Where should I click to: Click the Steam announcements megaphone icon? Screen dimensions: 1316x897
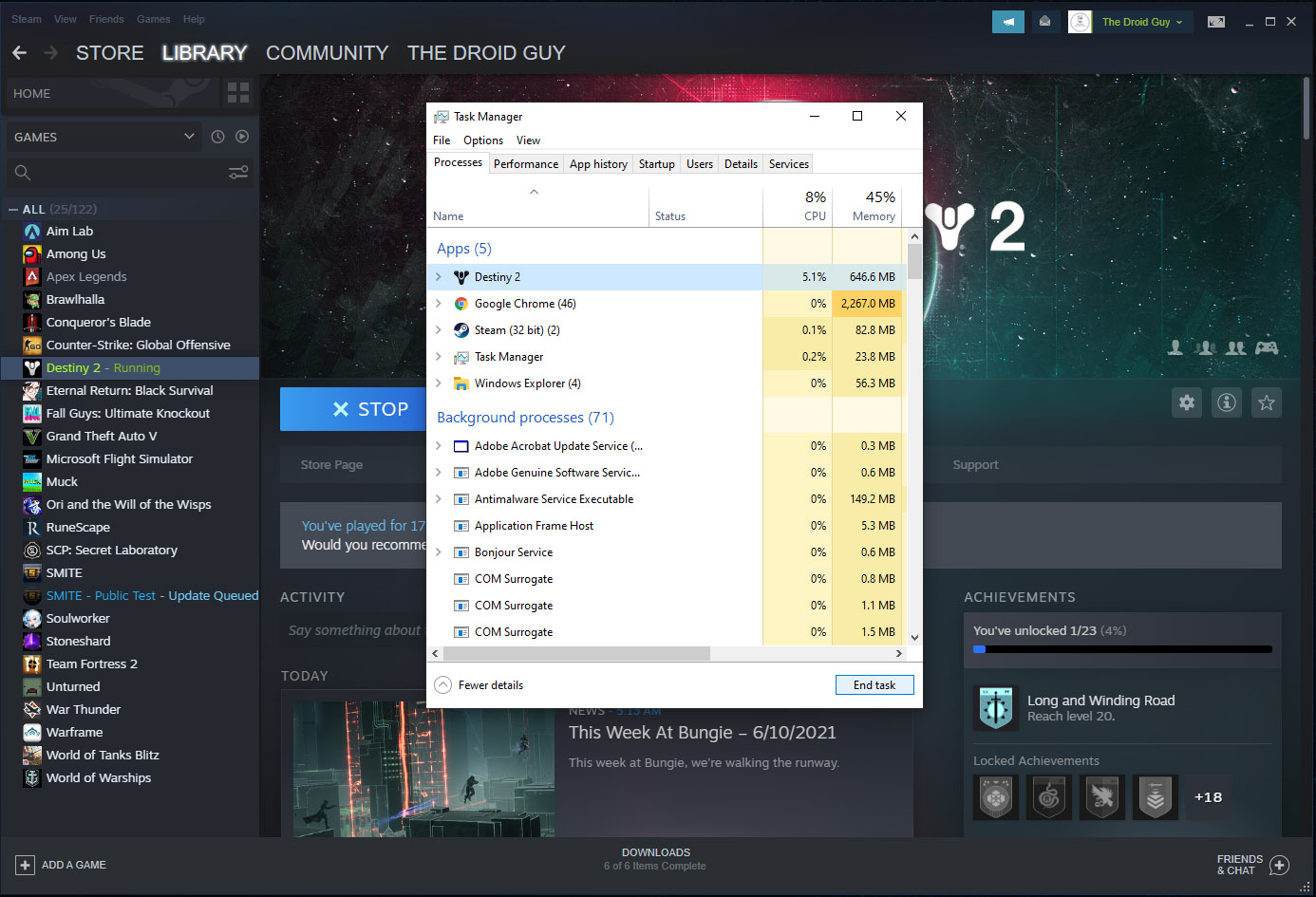[x=1007, y=22]
